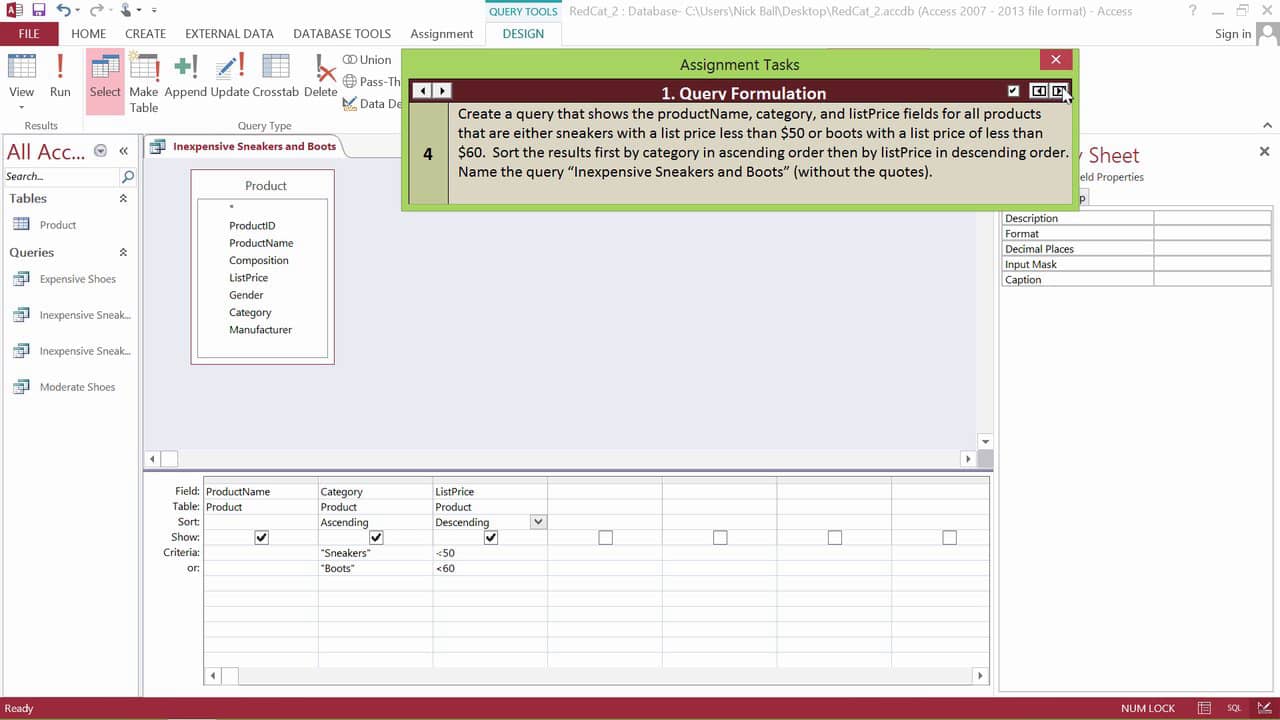Click the Caption property value field
The height and width of the screenshot is (720, 1280).
1212,280
